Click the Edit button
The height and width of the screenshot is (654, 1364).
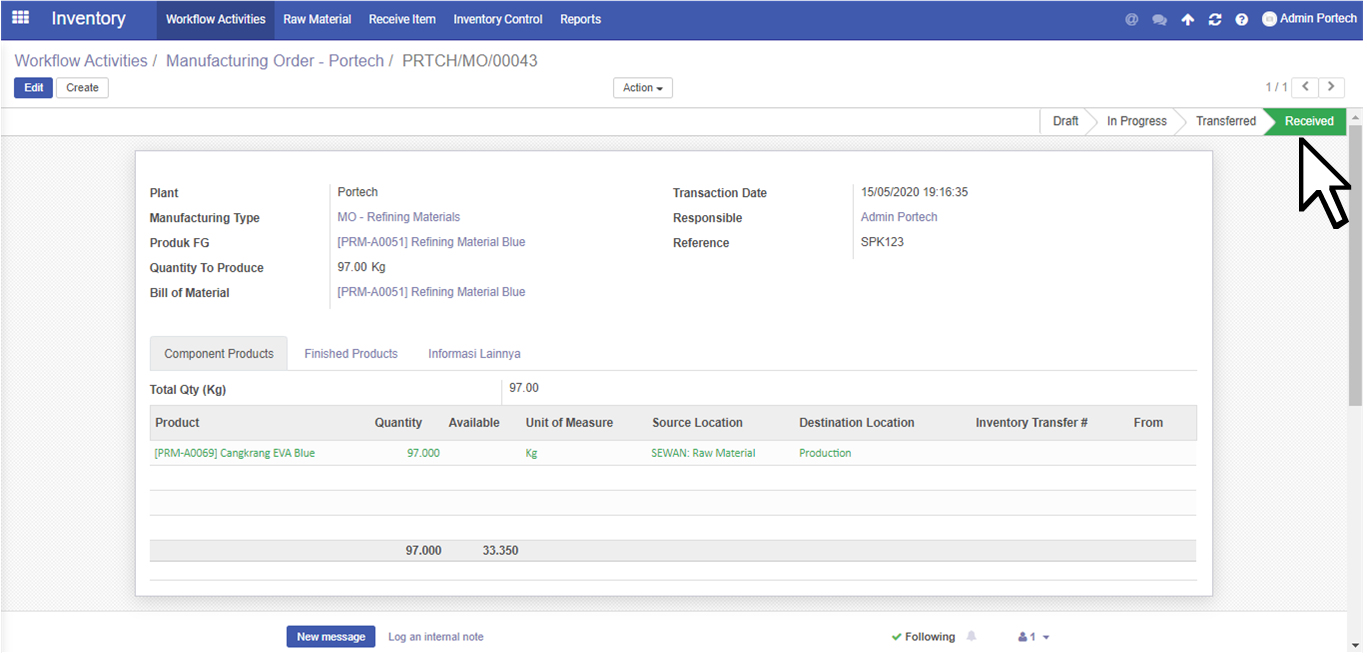pyautogui.click(x=33, y=88)
